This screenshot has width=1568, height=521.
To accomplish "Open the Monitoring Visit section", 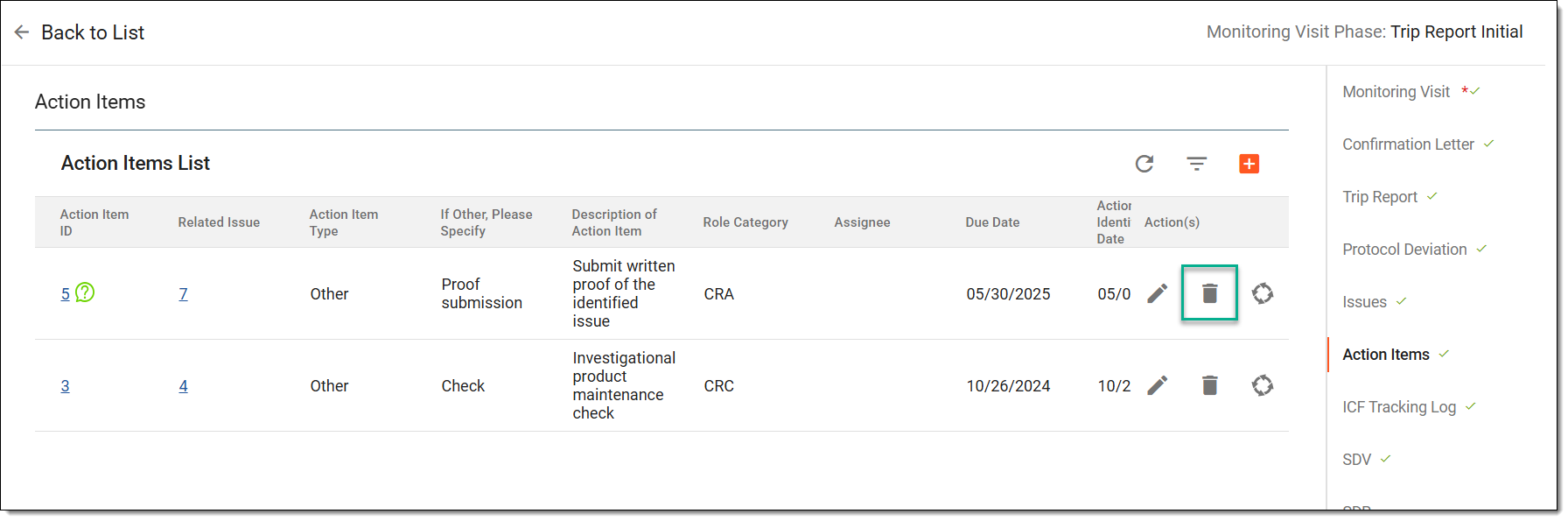I will tap(1396, 92).
